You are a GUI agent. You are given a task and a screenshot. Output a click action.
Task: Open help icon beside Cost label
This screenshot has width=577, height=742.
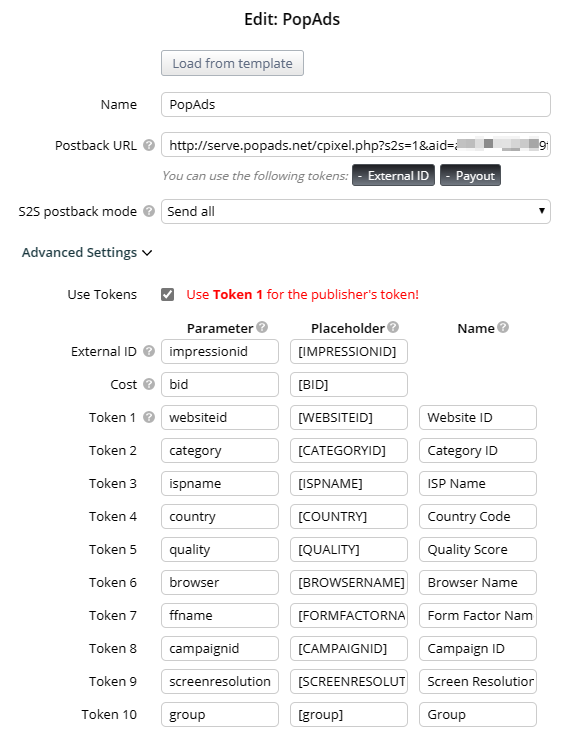point(149,384)
